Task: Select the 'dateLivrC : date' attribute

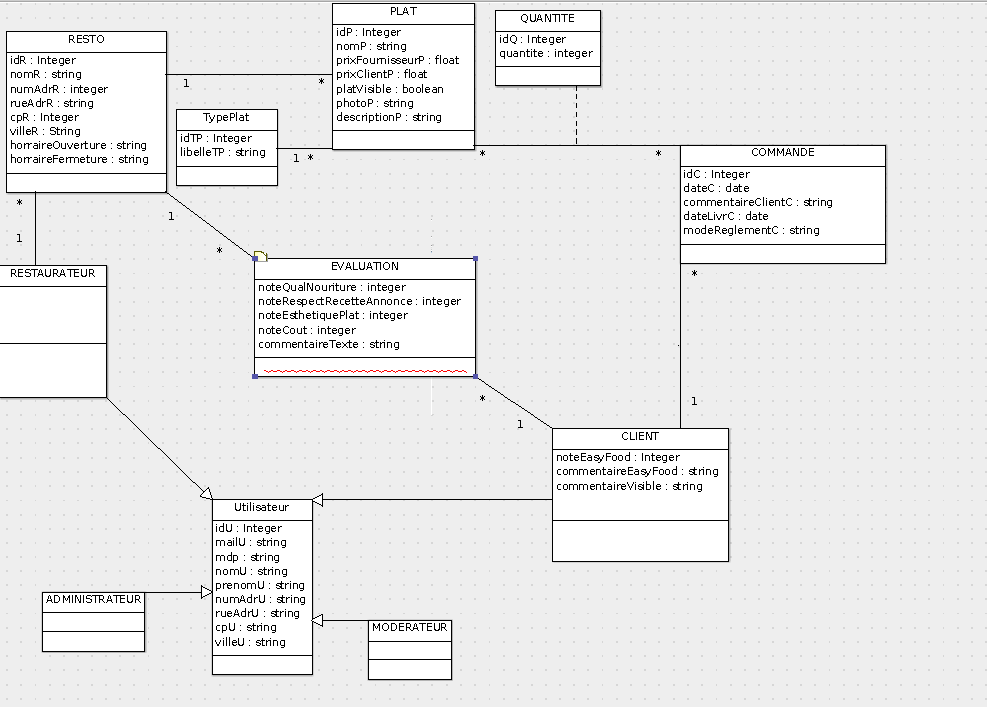Action: tap(726, 216)
